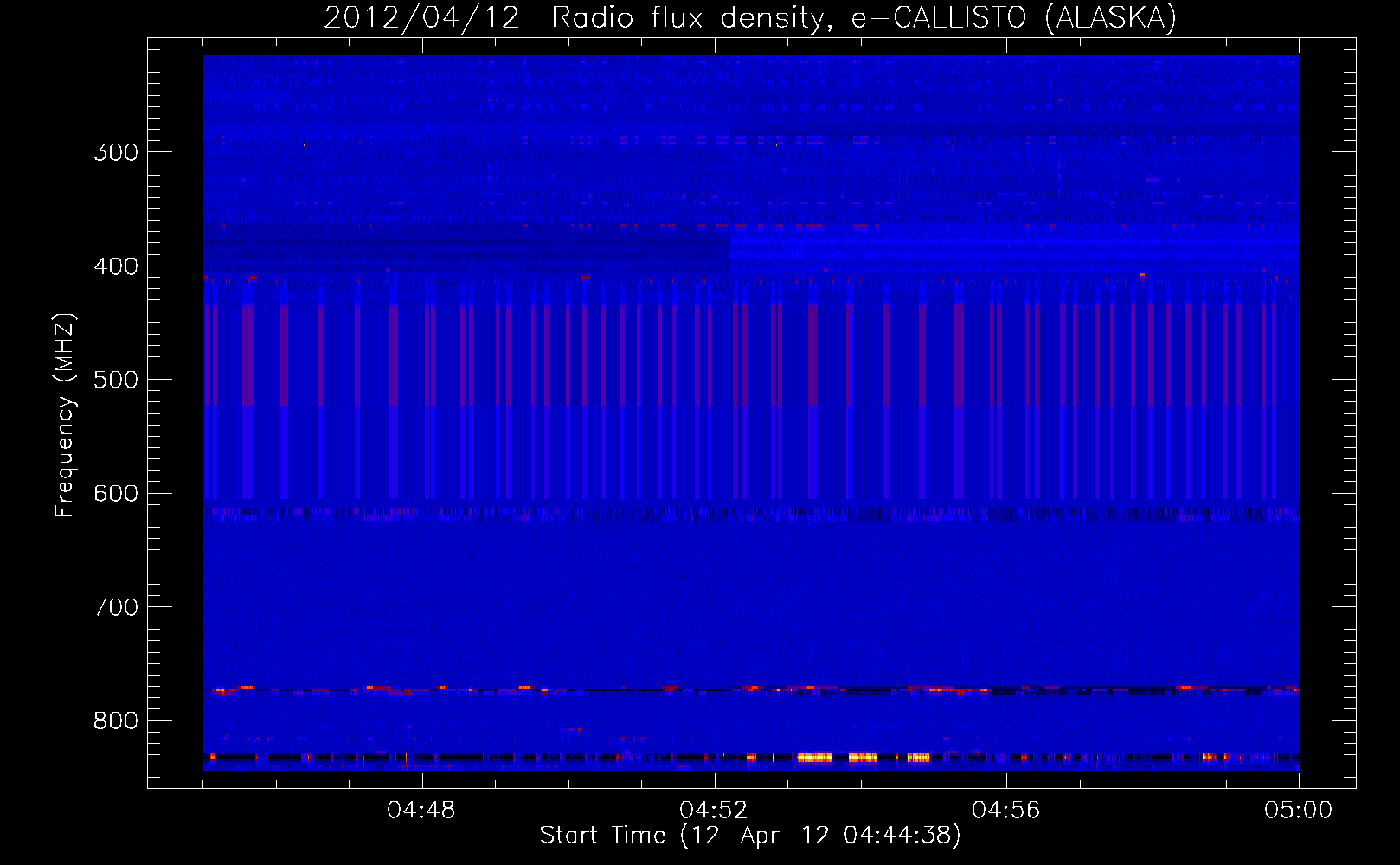Select the 700 frequency tick label

(116, 607)
